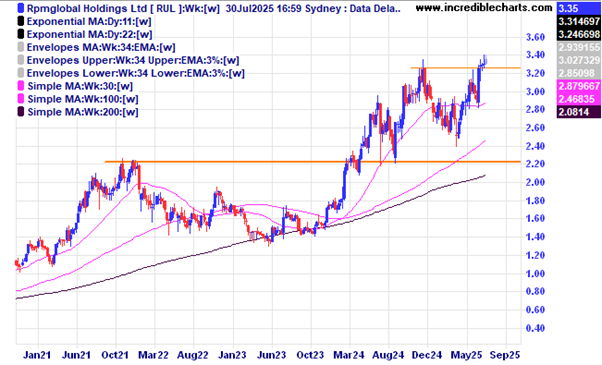Click the orange 2.20 horizontal support line

pyautogui.click(x=313, y=162)
